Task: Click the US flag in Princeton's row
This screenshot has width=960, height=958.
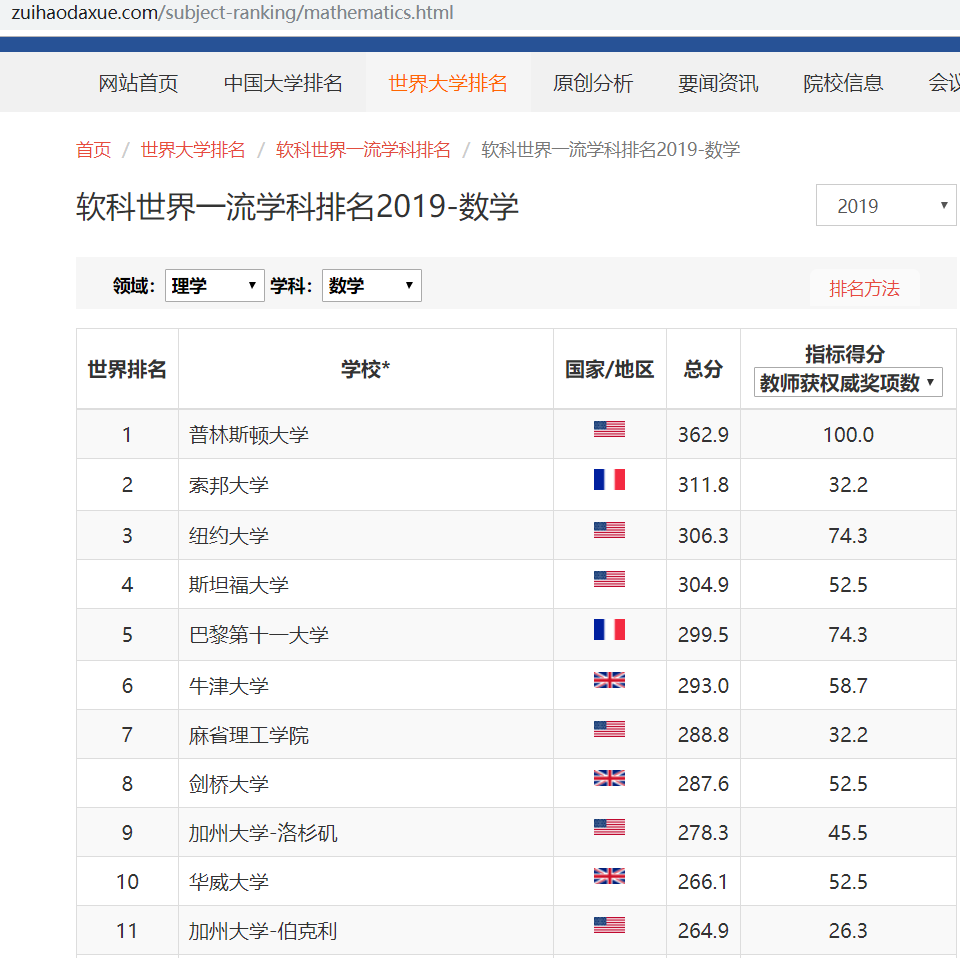Action: point(609,429)
